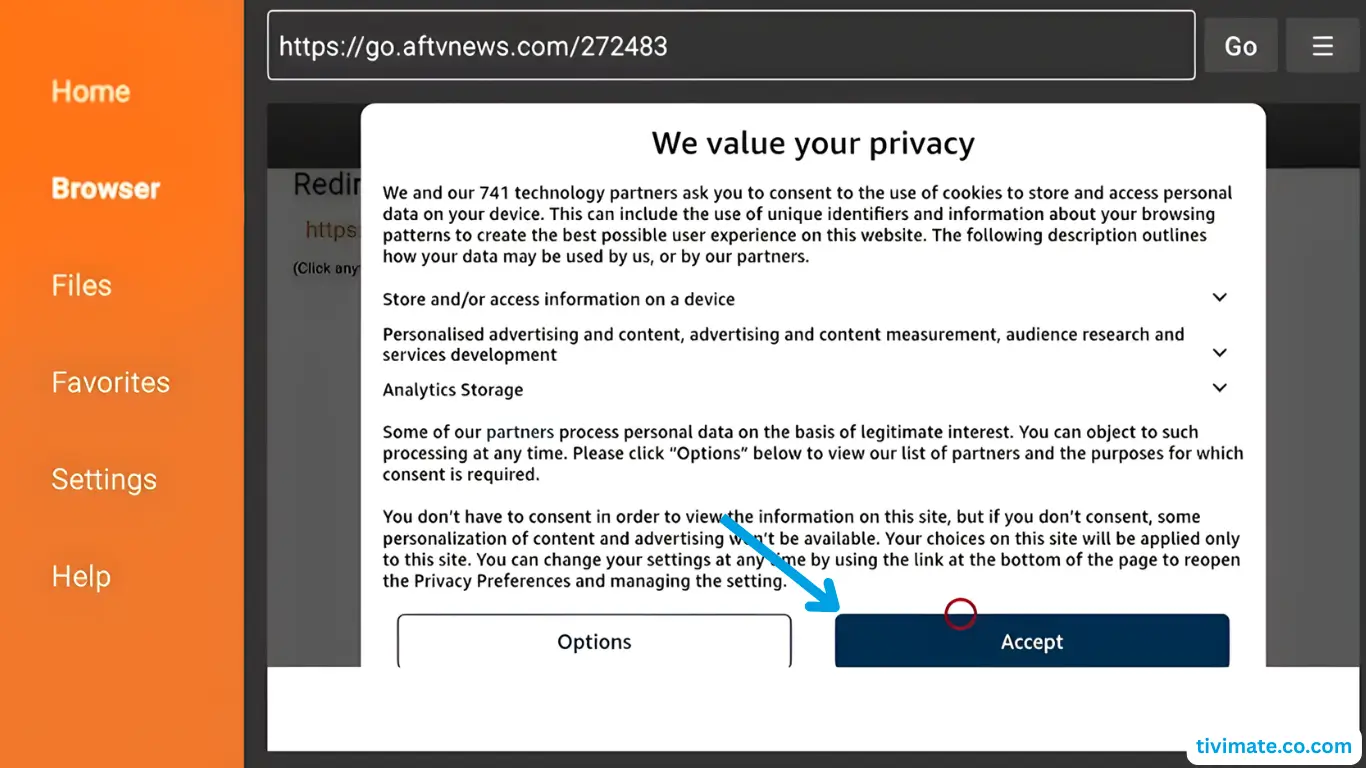Screen dimensions: 1366x768
Task: Open the Favorites section
Action: [x=110, y=382]
